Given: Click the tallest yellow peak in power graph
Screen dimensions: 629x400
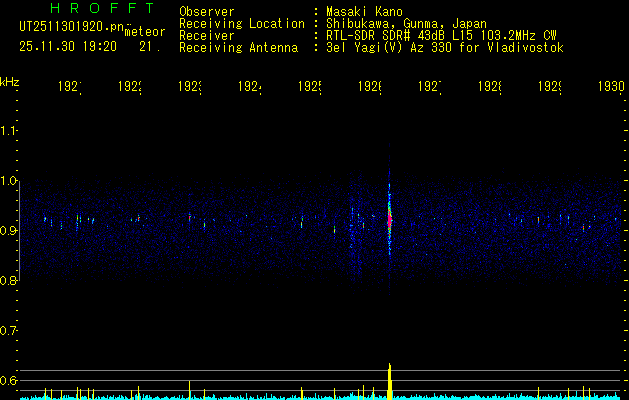Looking at the screenshot, I should tap(389, 381).
